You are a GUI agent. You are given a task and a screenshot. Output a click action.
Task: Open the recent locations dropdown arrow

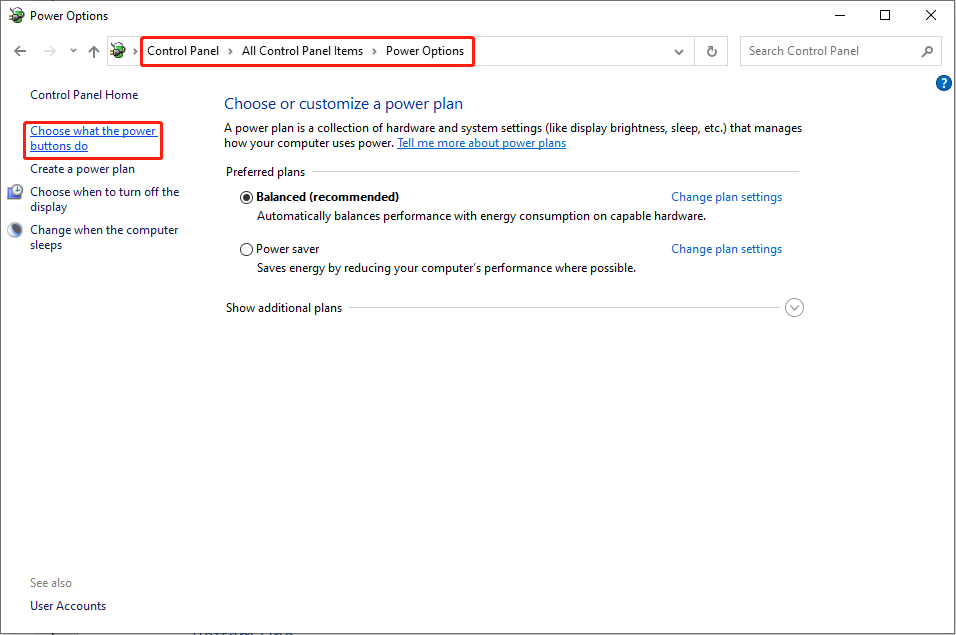(x=73, y=51)
